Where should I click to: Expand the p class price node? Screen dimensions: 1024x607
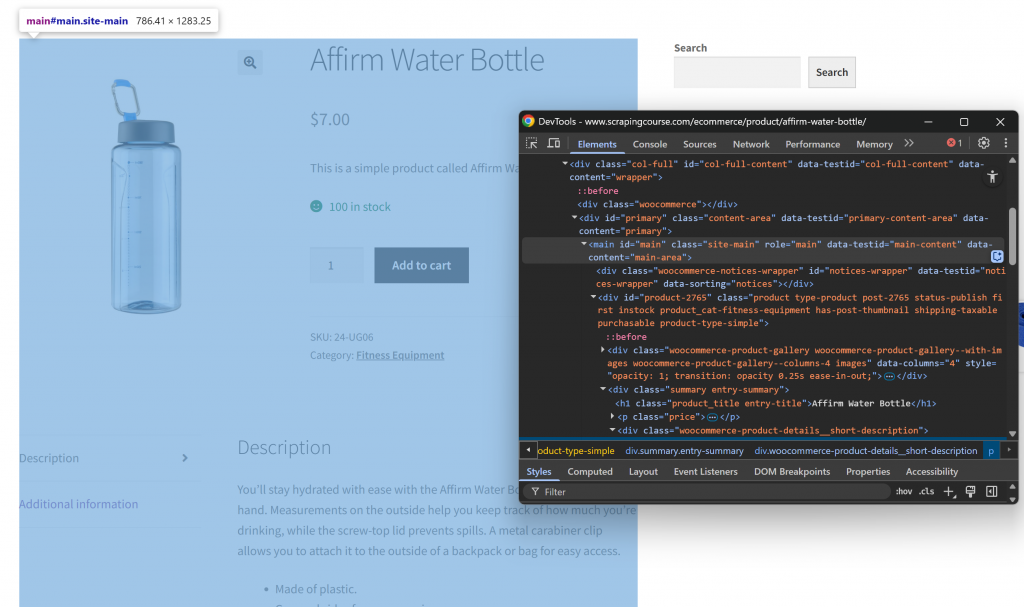613,416
